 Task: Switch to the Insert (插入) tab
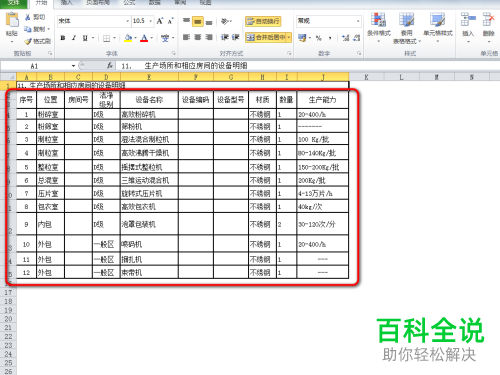pos(67,3)
